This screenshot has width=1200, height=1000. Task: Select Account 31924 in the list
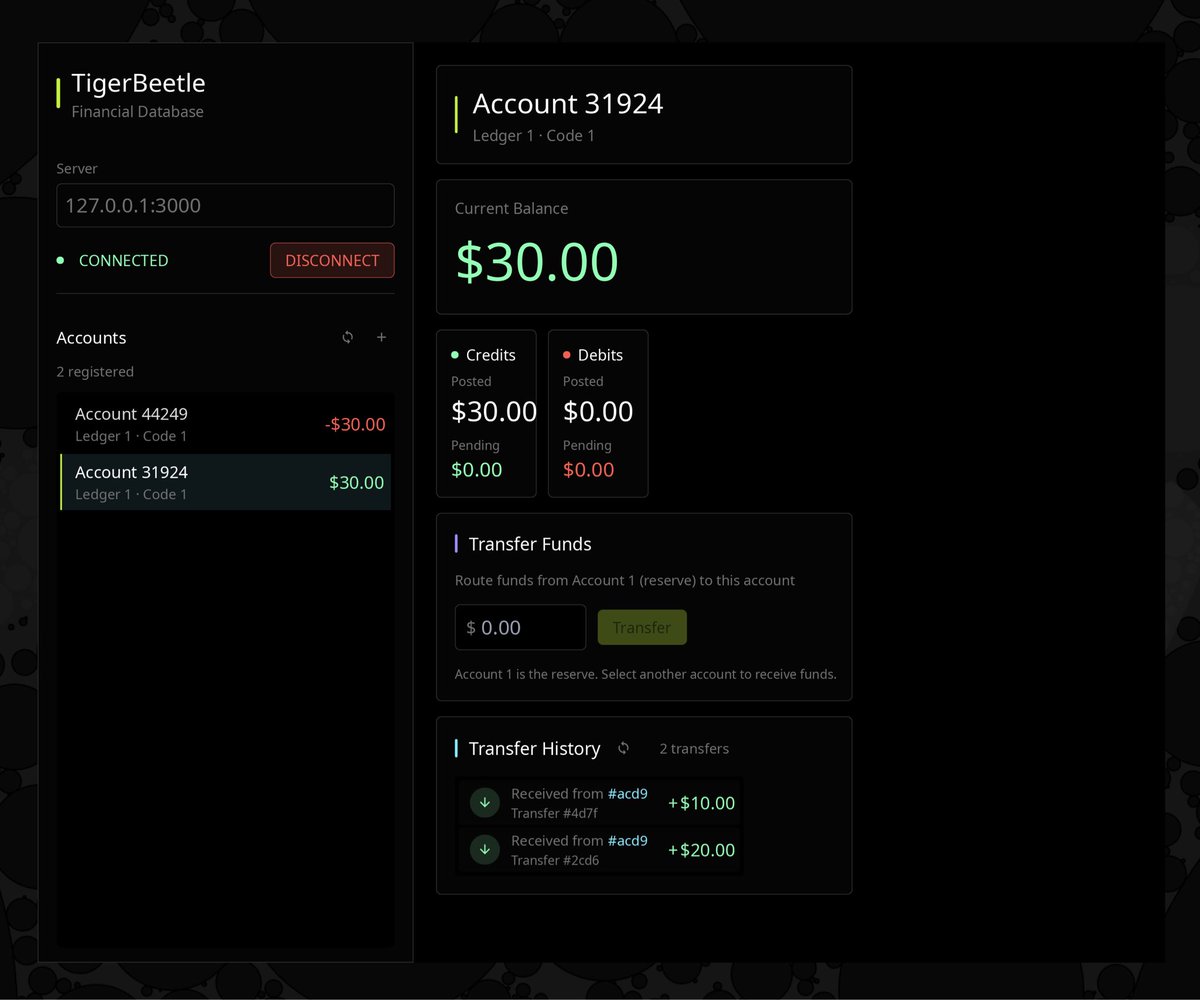click(x=225, y=482)
